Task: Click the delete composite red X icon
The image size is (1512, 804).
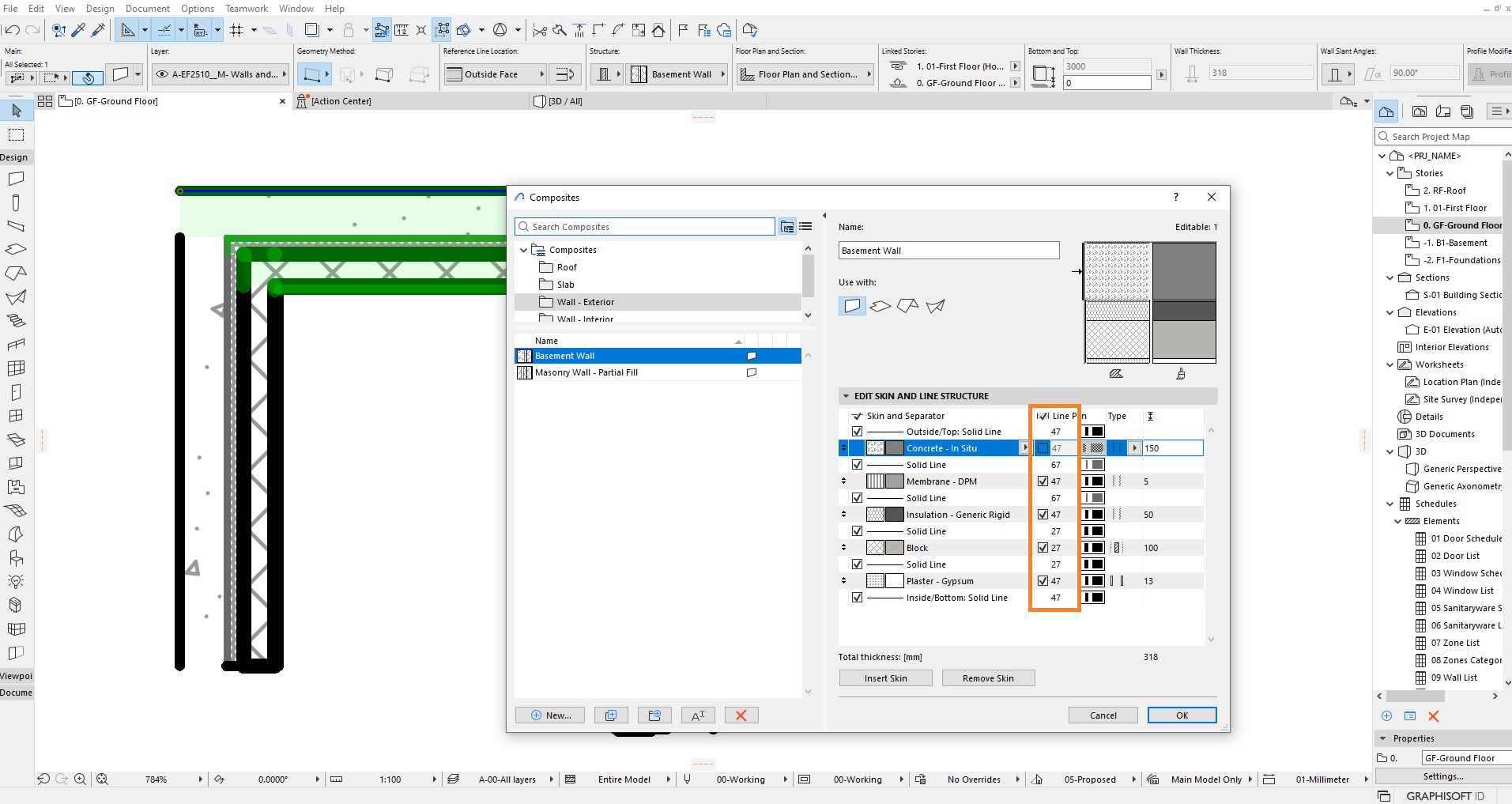Action: click(x=741, y=715)
